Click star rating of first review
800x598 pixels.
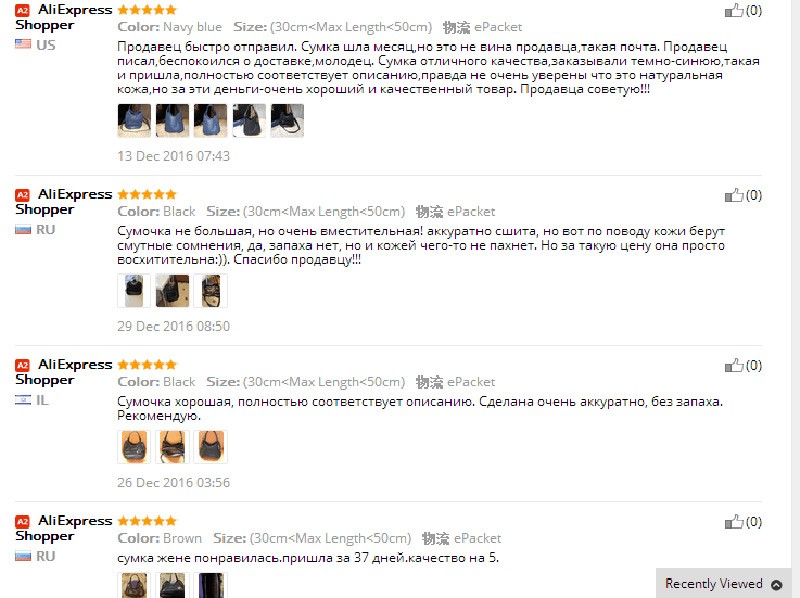[147, 10]
